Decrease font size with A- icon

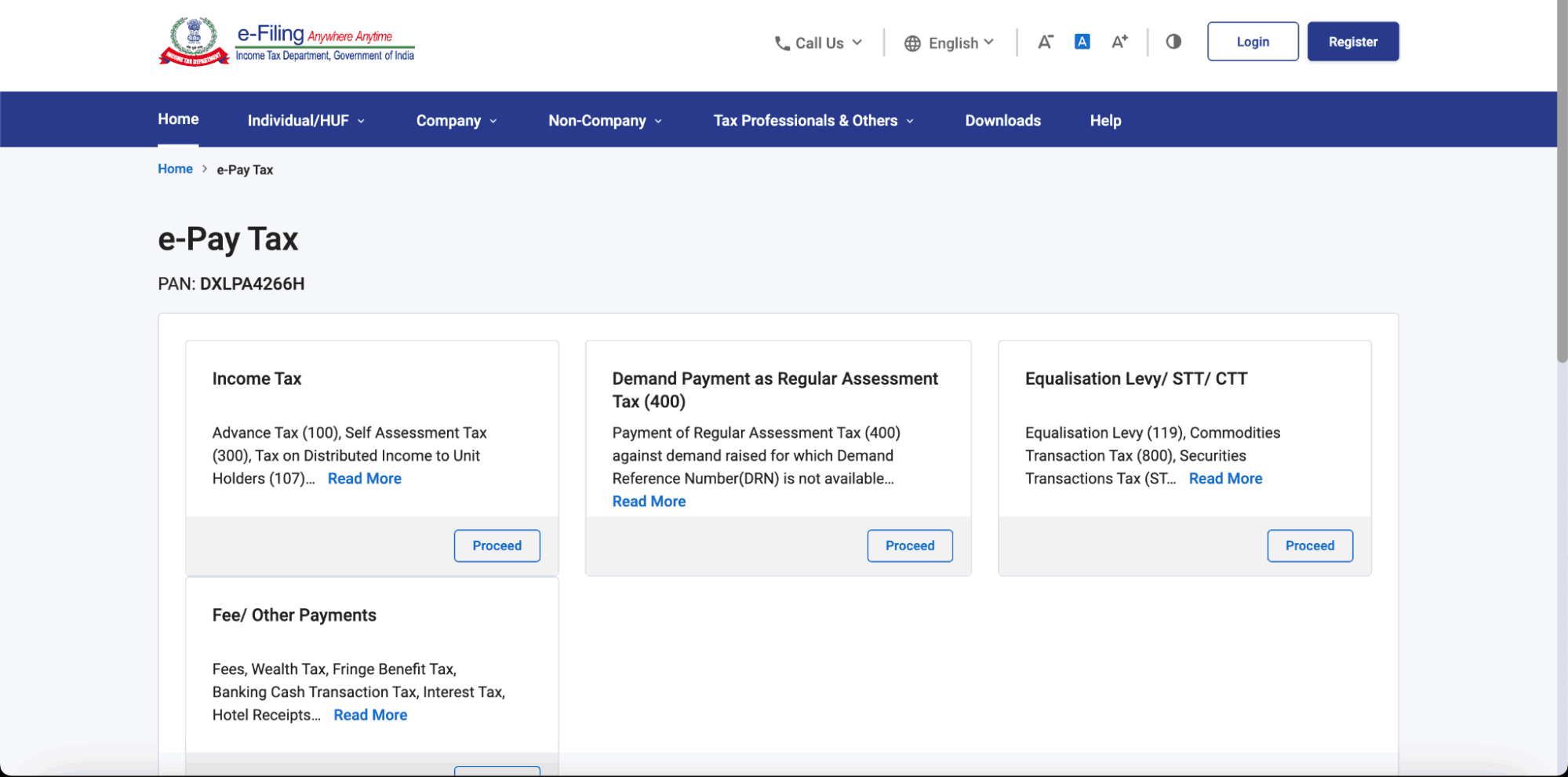click(1045, 42)
